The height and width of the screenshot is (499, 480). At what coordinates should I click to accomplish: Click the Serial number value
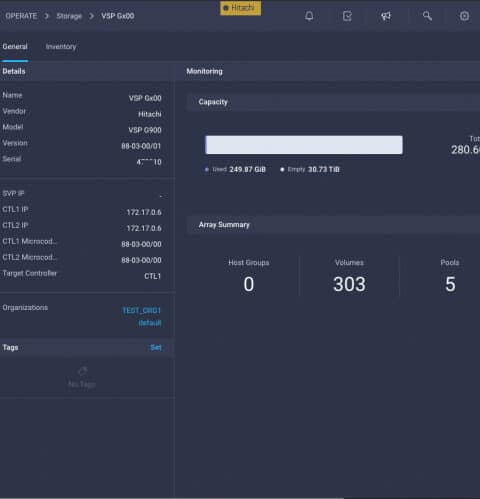pyautogui.click(x=149, y=162)
